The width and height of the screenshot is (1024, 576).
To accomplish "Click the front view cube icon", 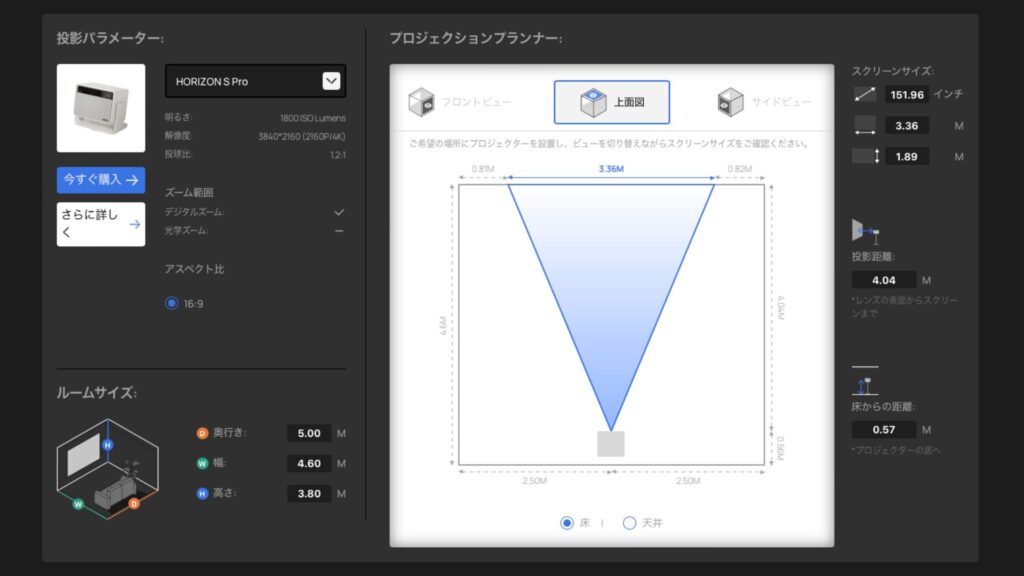I will pyautogui.click(x=421, y=102).
